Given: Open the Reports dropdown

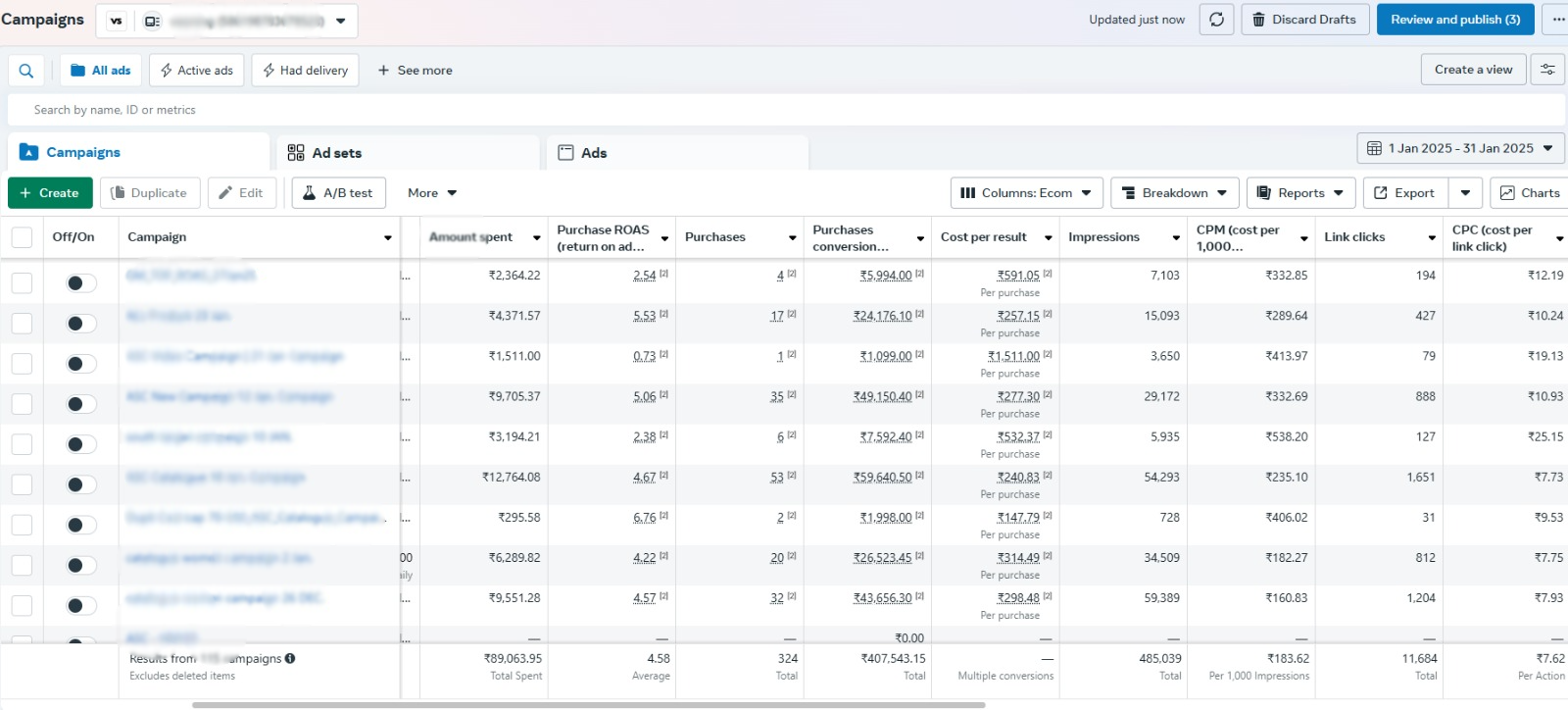Looking at the screenshot, I should click(x=1300, y=193).
